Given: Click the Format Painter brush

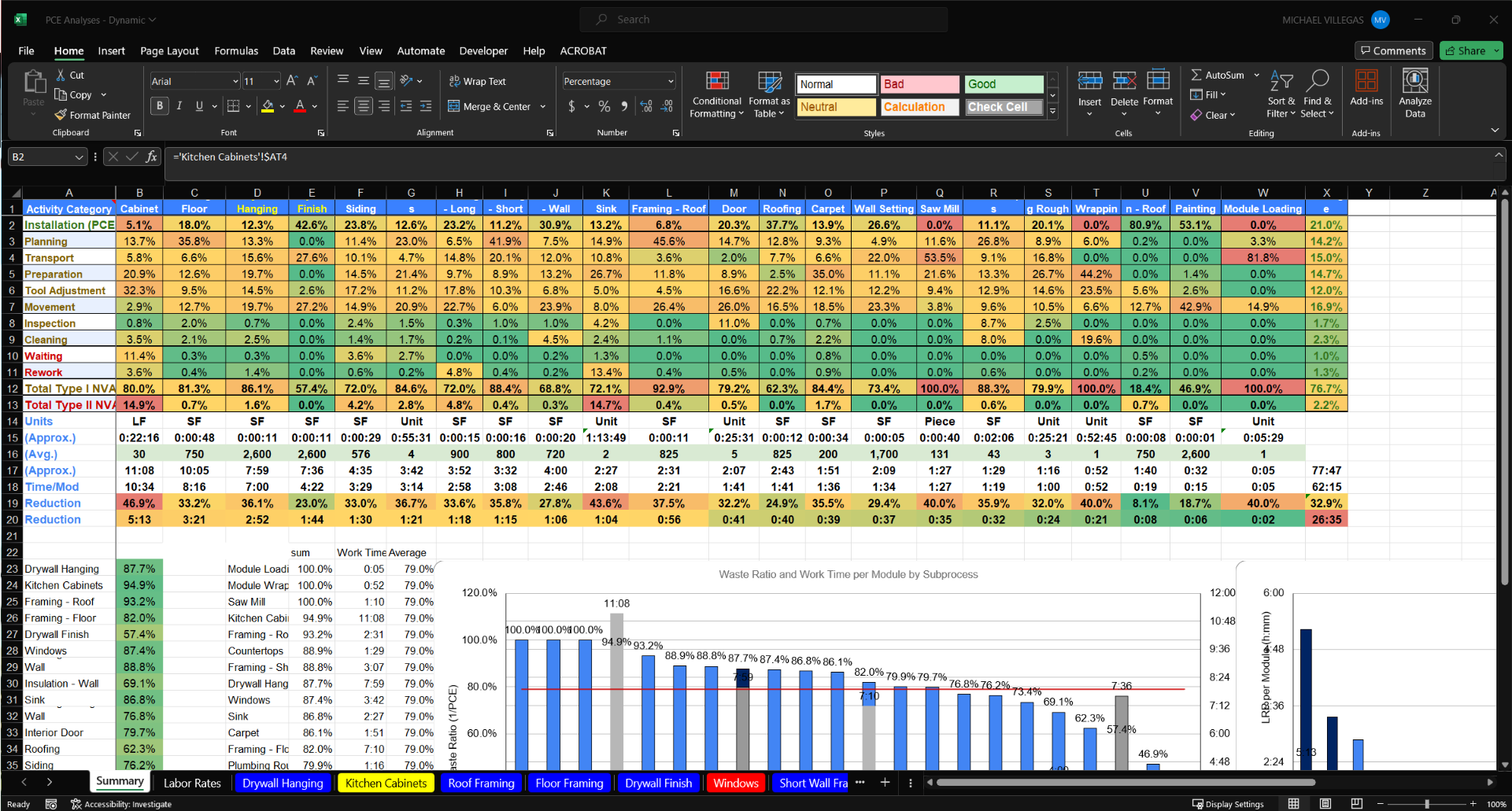Looking at the screenshot, I should click(61, 115).
